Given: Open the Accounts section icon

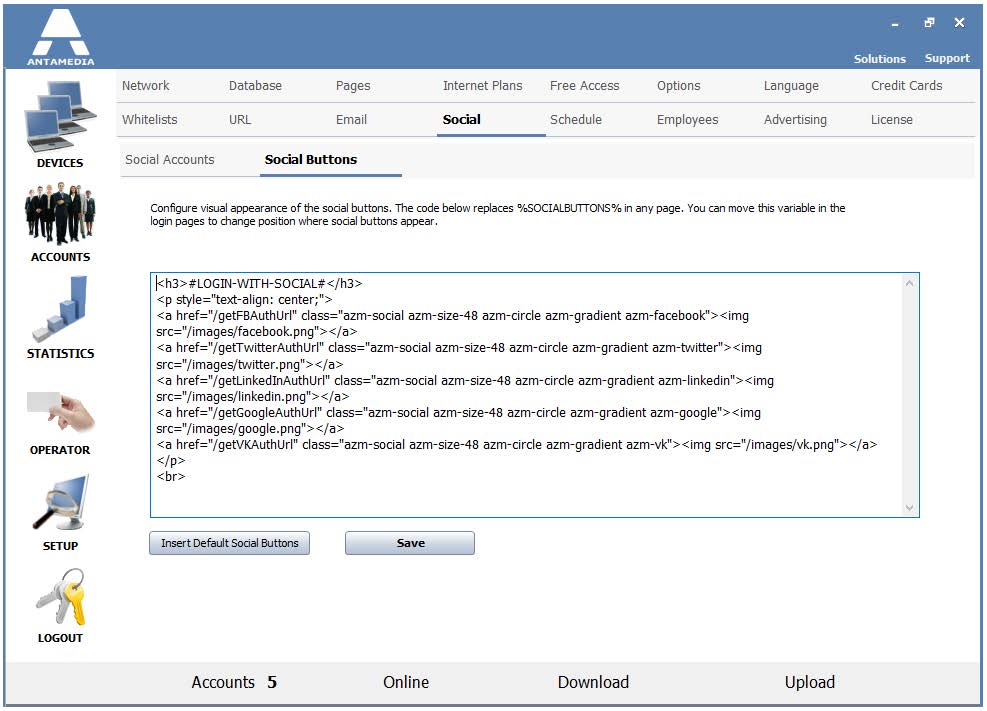Looking at the screenshot, I should pyautogui.click(x=60, y=213).
